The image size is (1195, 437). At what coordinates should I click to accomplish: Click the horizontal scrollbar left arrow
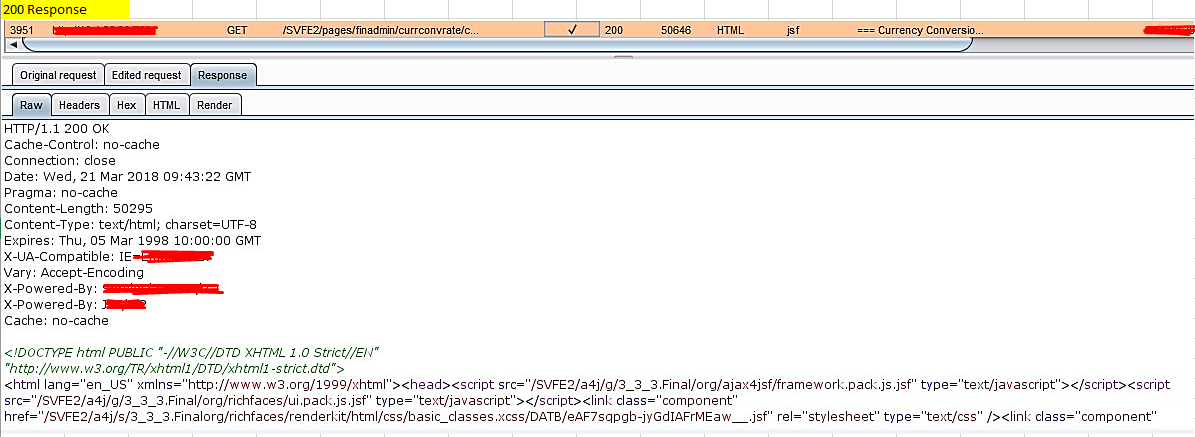pos(13,45)
